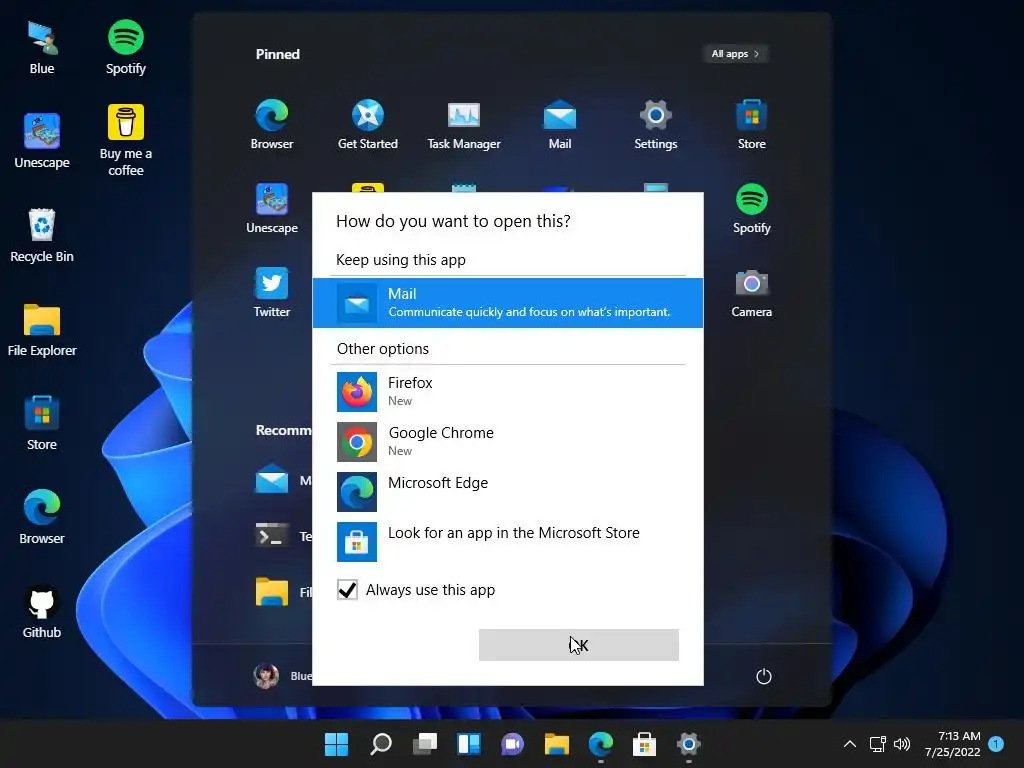Image resolution: width=1024 pixels, height=768 pixels.
Task: Choose Google Chrome from Other options
Action: point(507,441)
